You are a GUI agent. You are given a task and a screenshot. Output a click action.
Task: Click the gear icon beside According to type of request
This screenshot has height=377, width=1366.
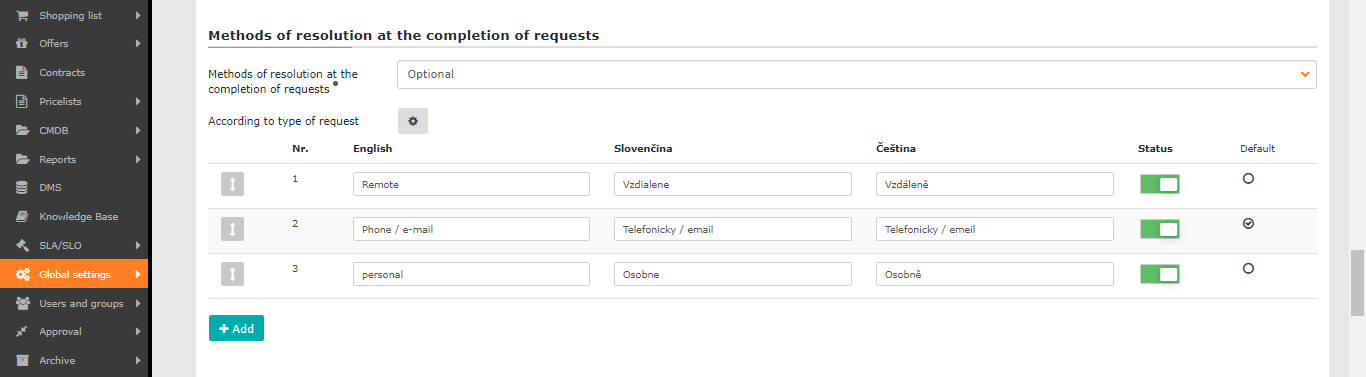click(x=413, y=121)
